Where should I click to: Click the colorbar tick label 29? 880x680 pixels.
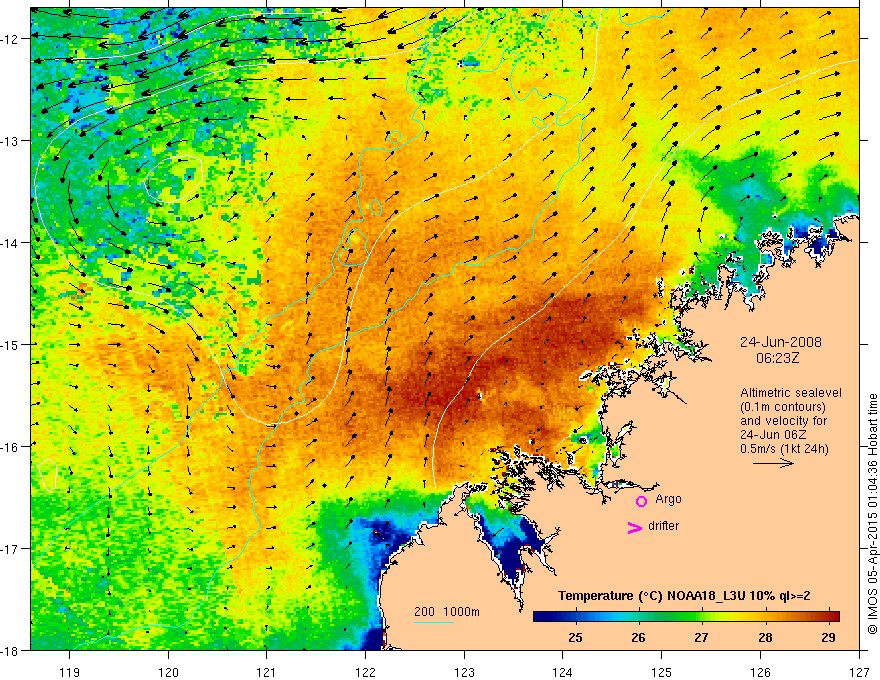pyautogui.click(x=828, y=637)
